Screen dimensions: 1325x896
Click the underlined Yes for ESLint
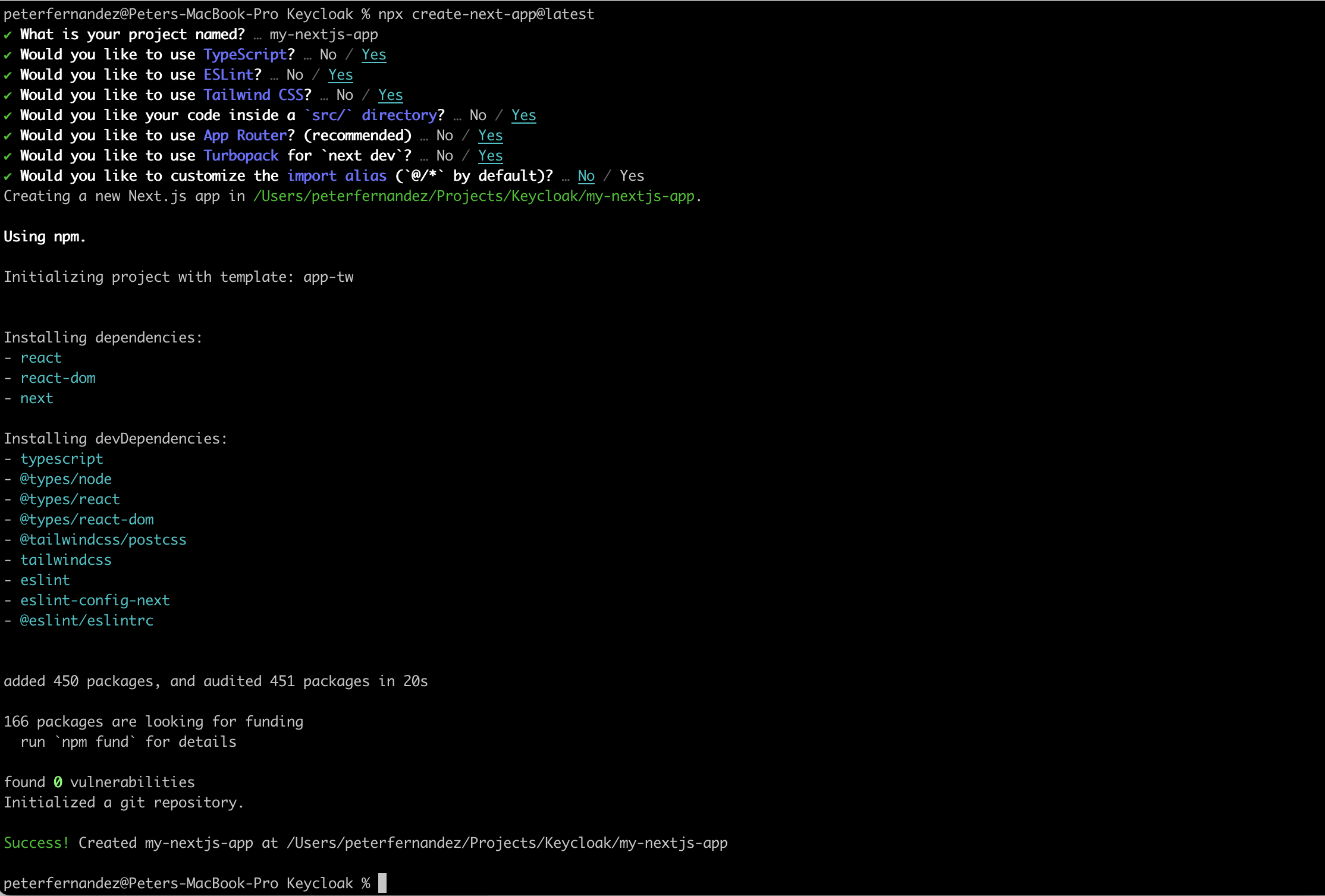pos(340,75)
